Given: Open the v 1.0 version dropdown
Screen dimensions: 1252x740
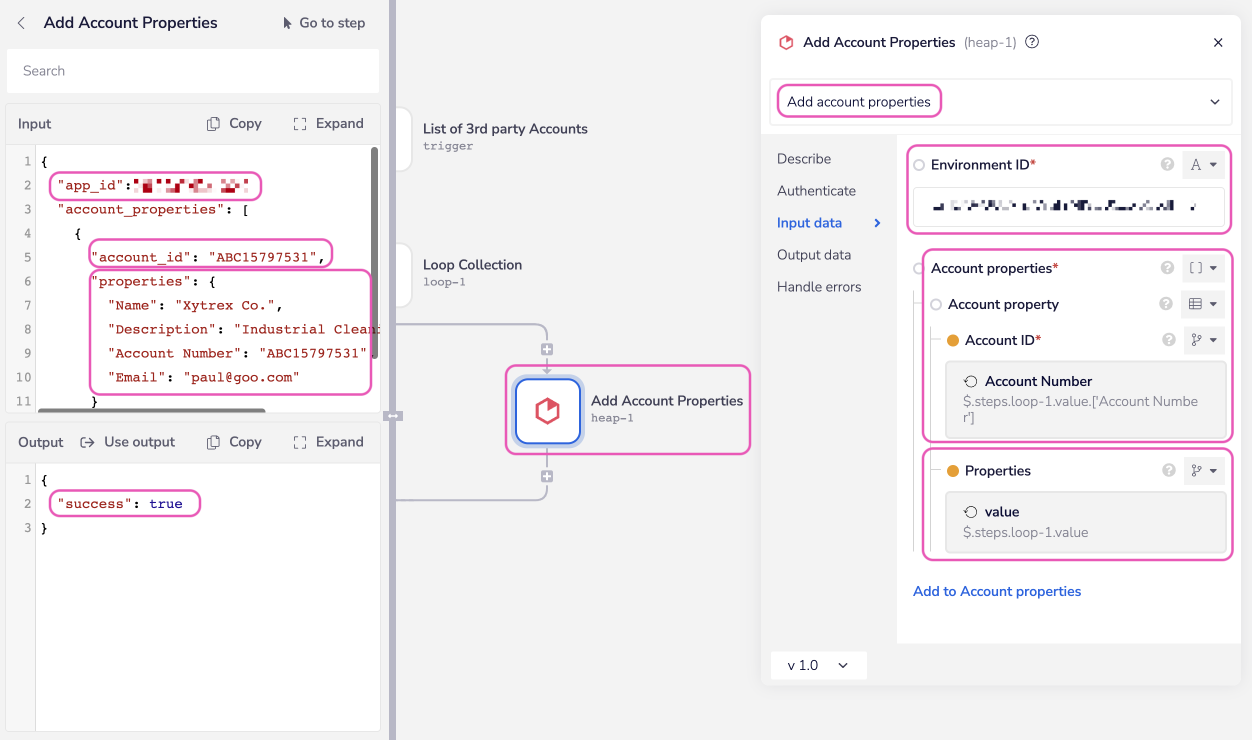Looking at the screenshot, I should tap(818, 665).
